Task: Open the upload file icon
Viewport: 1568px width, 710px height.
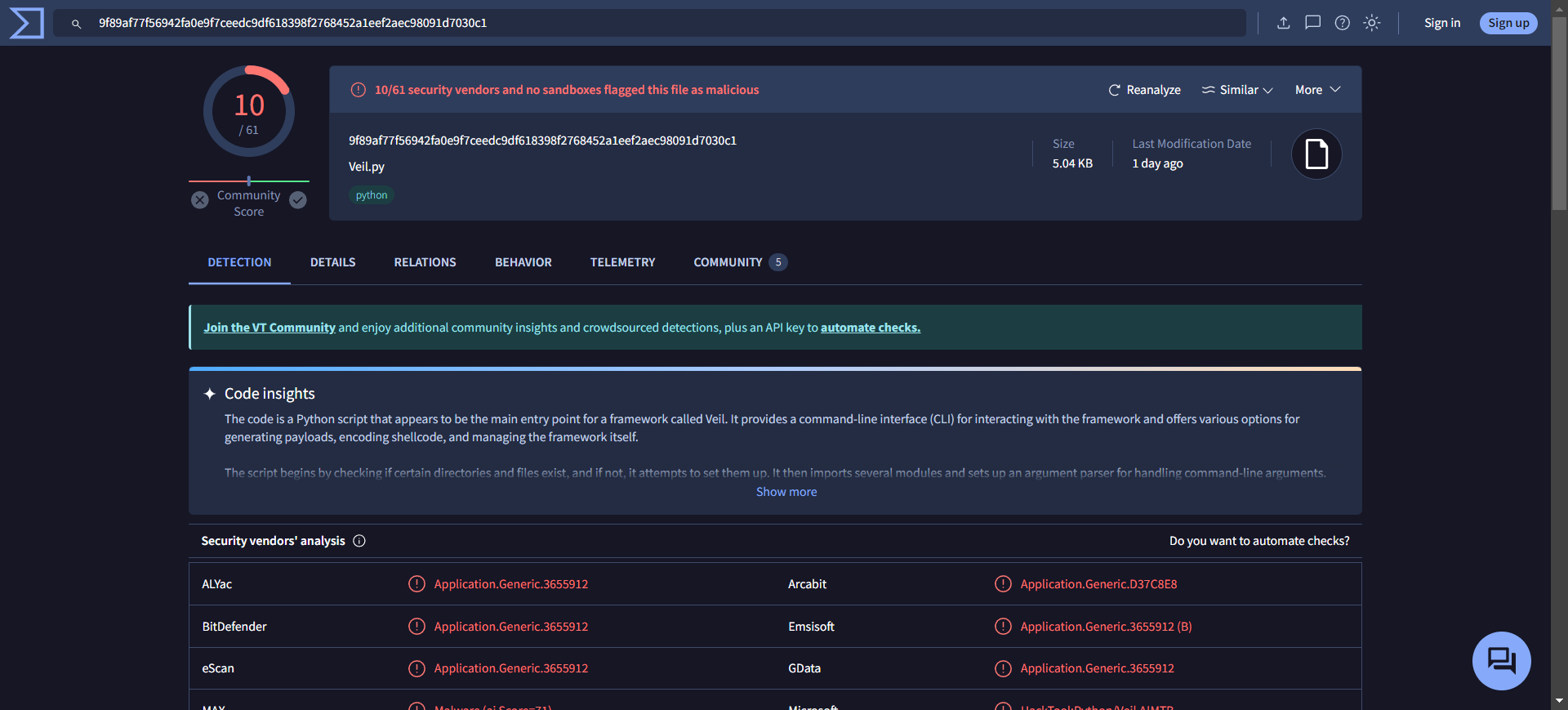Action: (x=1284, y=23)
